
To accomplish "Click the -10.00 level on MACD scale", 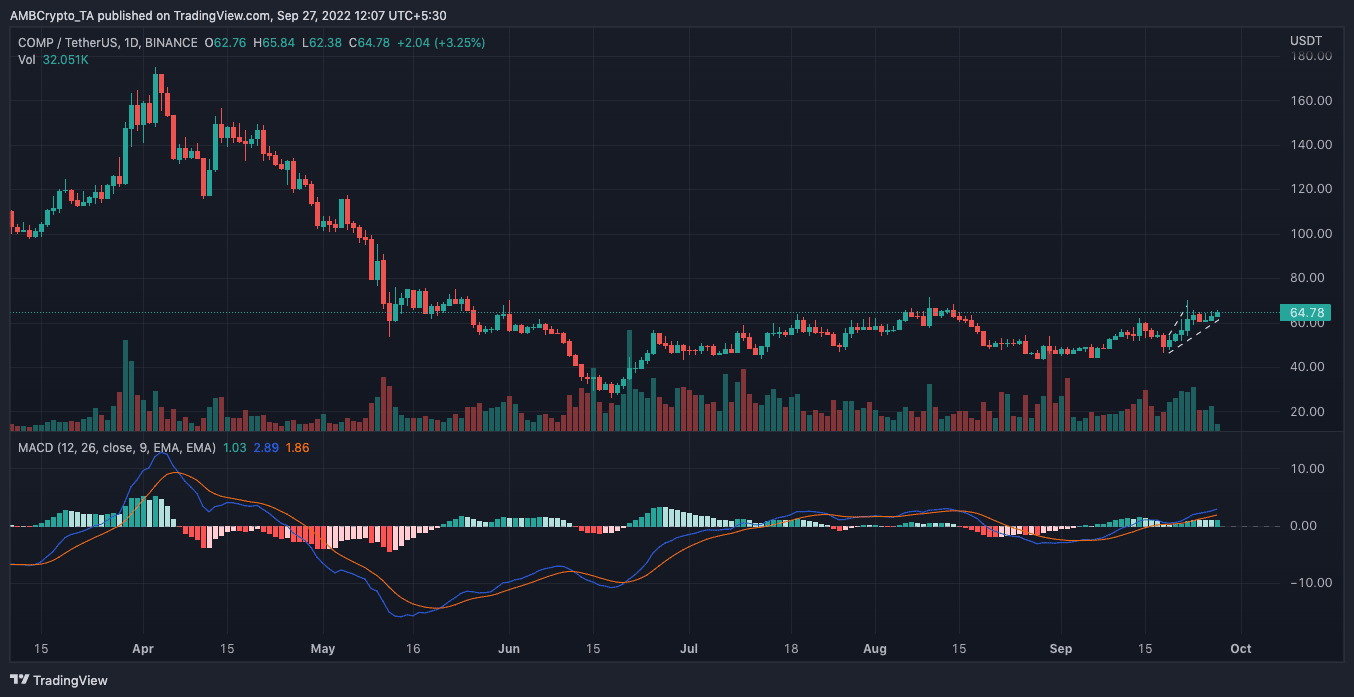I will click(1308, 583).
